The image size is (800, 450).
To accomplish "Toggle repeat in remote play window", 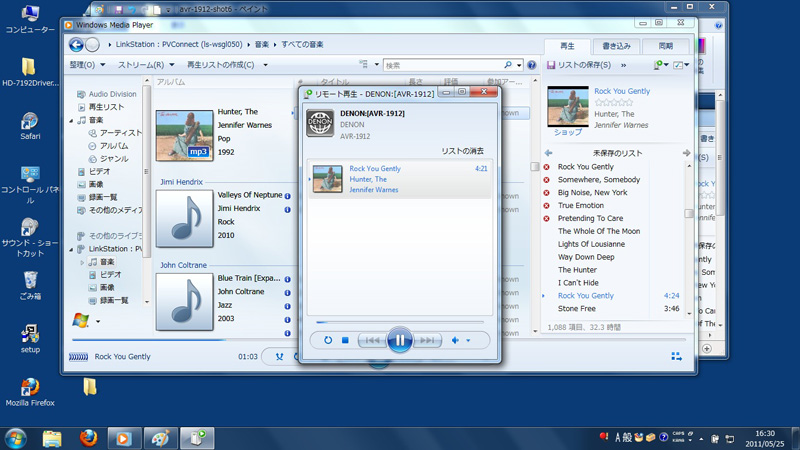I will pyautogui.click(x=328, y=340).
